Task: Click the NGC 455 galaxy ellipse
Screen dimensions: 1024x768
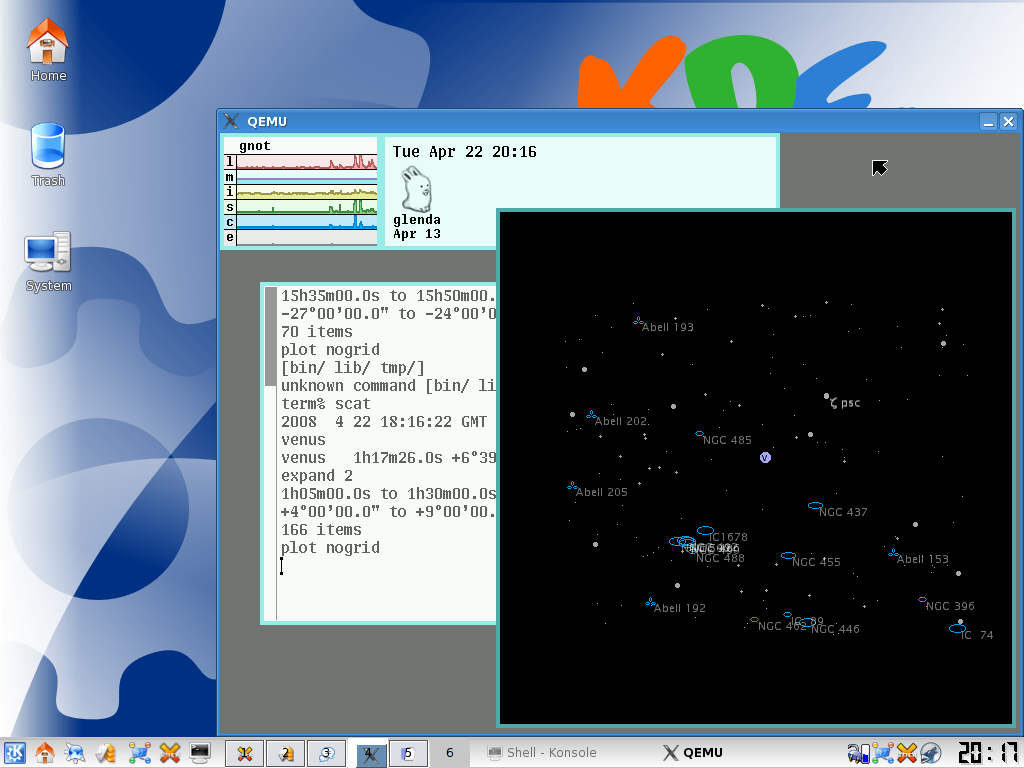Action: coord(788,556)
